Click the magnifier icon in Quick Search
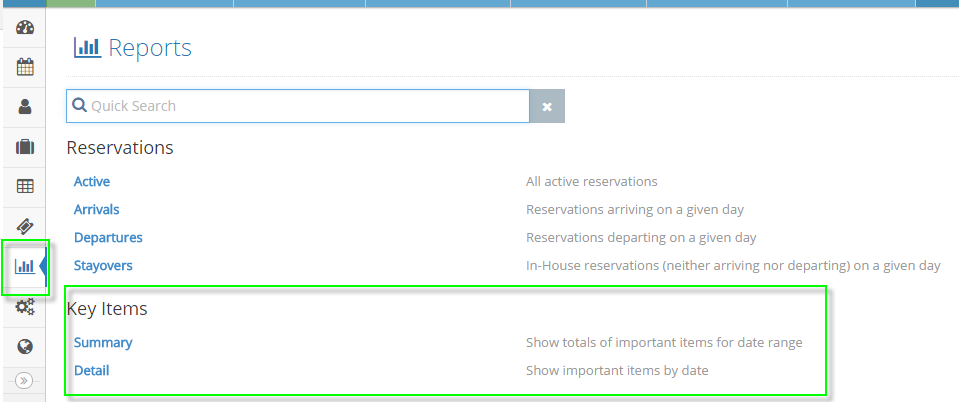Image resolution: width=959 pixels, height=402 pixels. (x=80, y=106)
